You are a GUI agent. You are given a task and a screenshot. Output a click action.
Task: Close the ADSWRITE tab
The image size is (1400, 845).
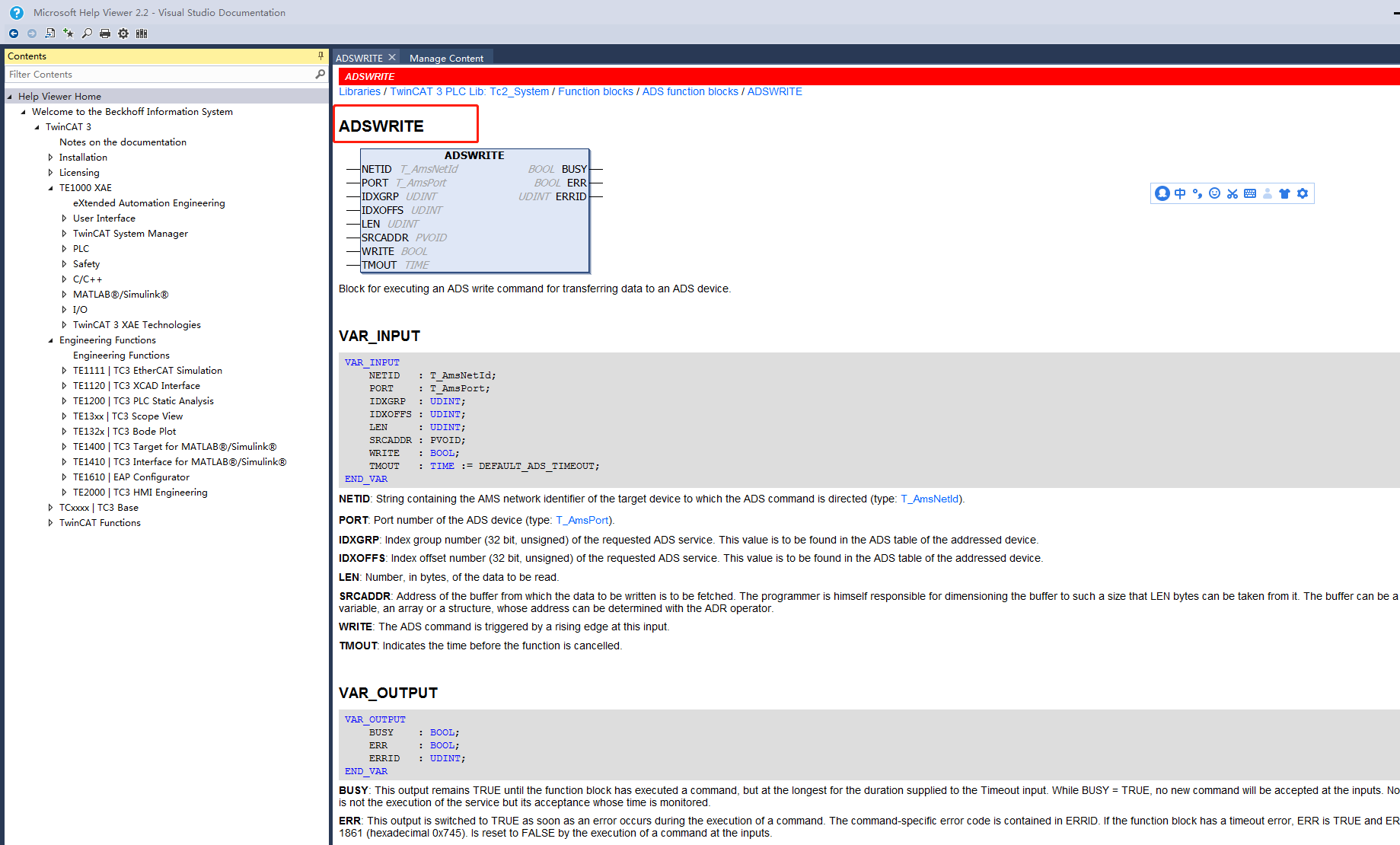click(392, 58)
